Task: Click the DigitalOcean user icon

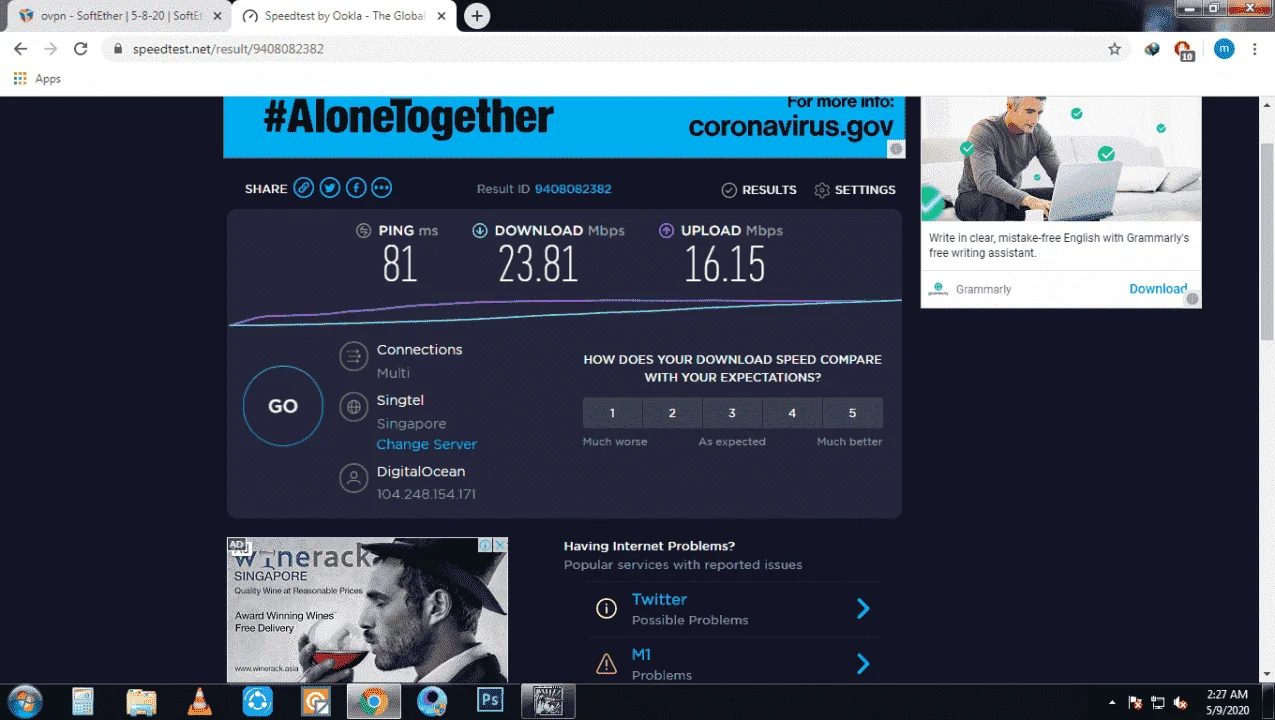Action: pyautogui.click(x=353, y=478)
